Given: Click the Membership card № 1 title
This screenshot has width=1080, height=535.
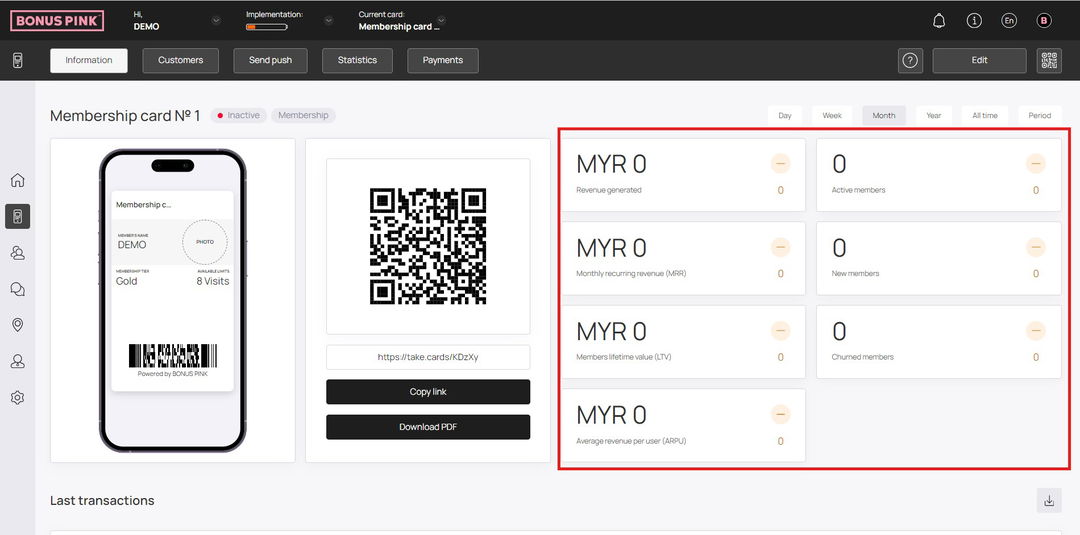Looking at the screenshot, I should [x=125, y=116].
